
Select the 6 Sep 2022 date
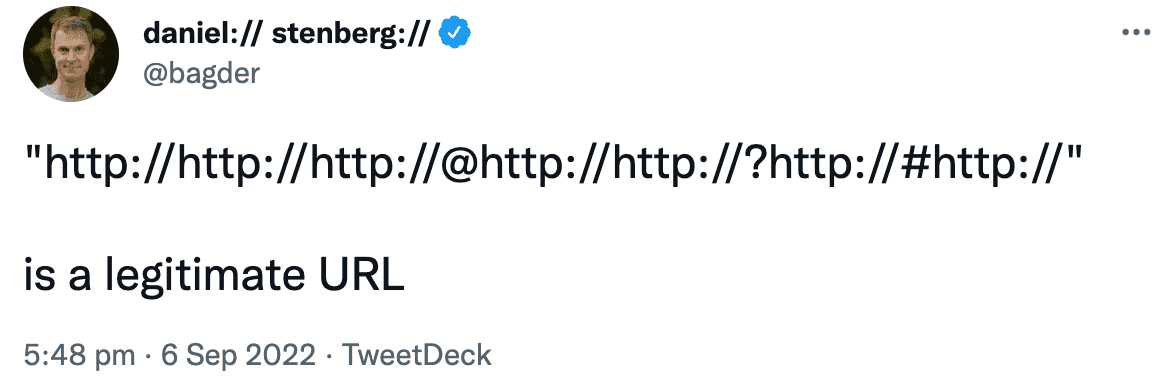[x=238, y=355]
